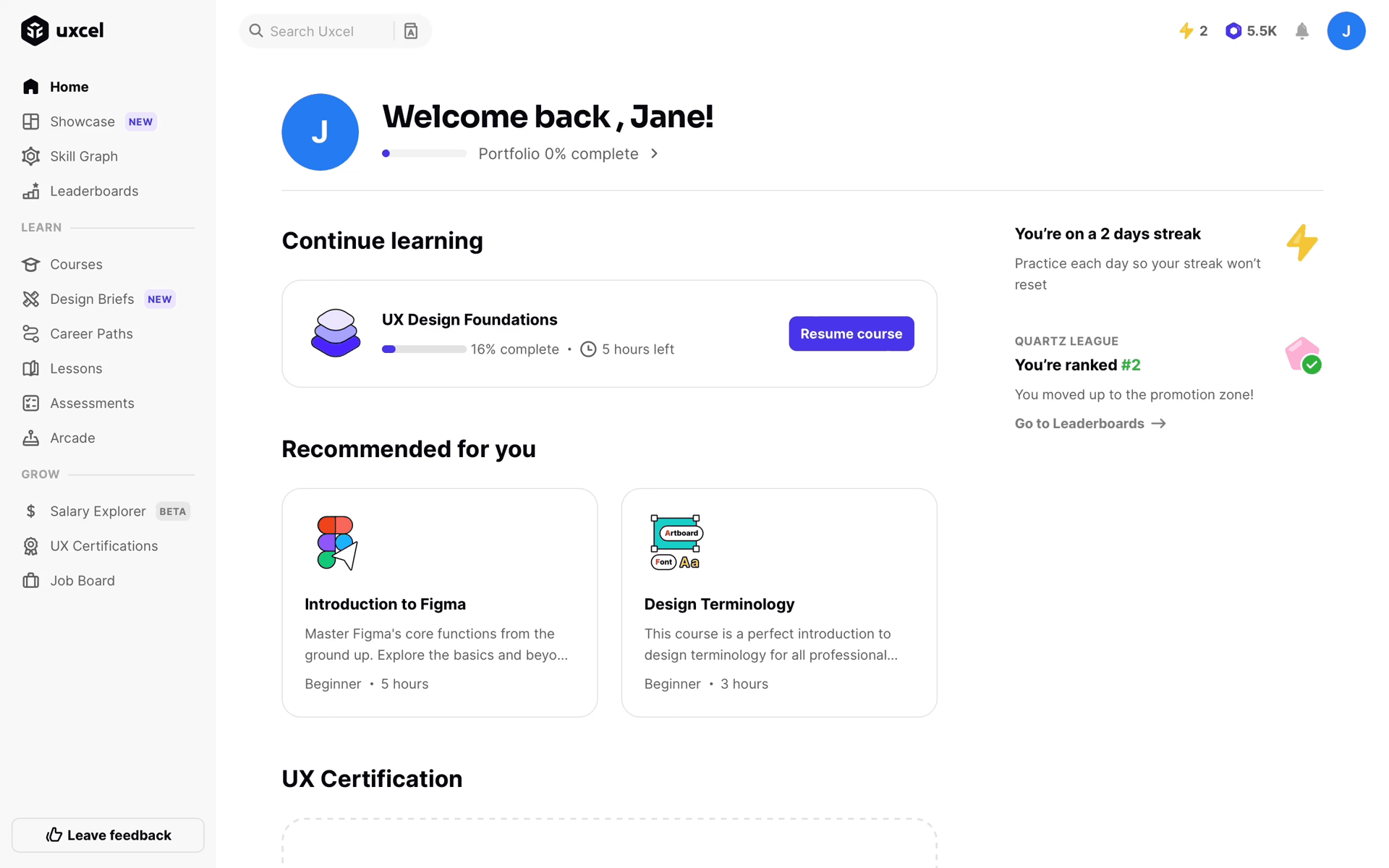1389x868 pixels.
Task: Click the search magnifier icon
Action: coord(255,31)
